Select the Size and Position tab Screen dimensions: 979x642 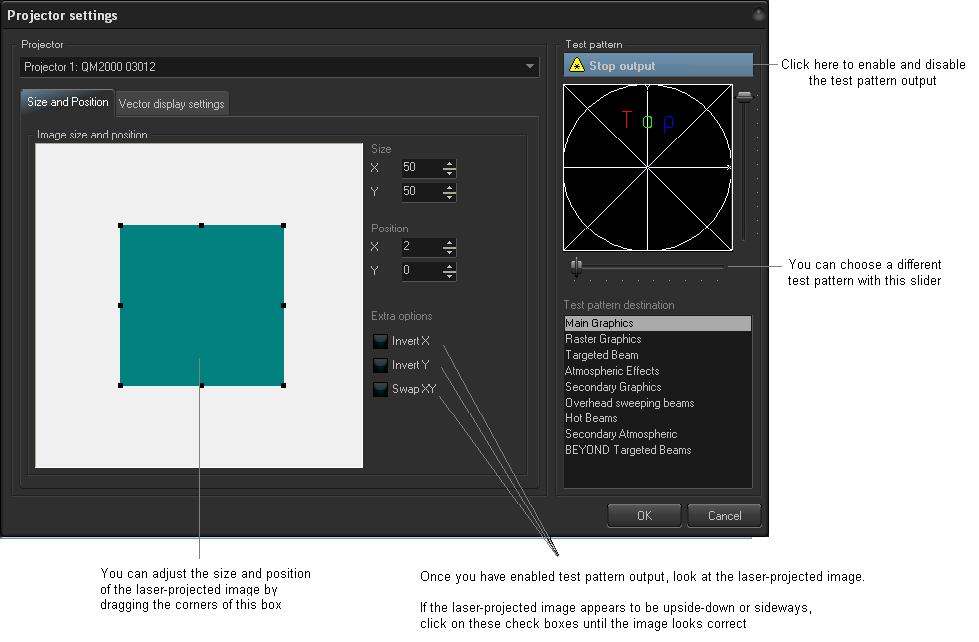[68, 102]
